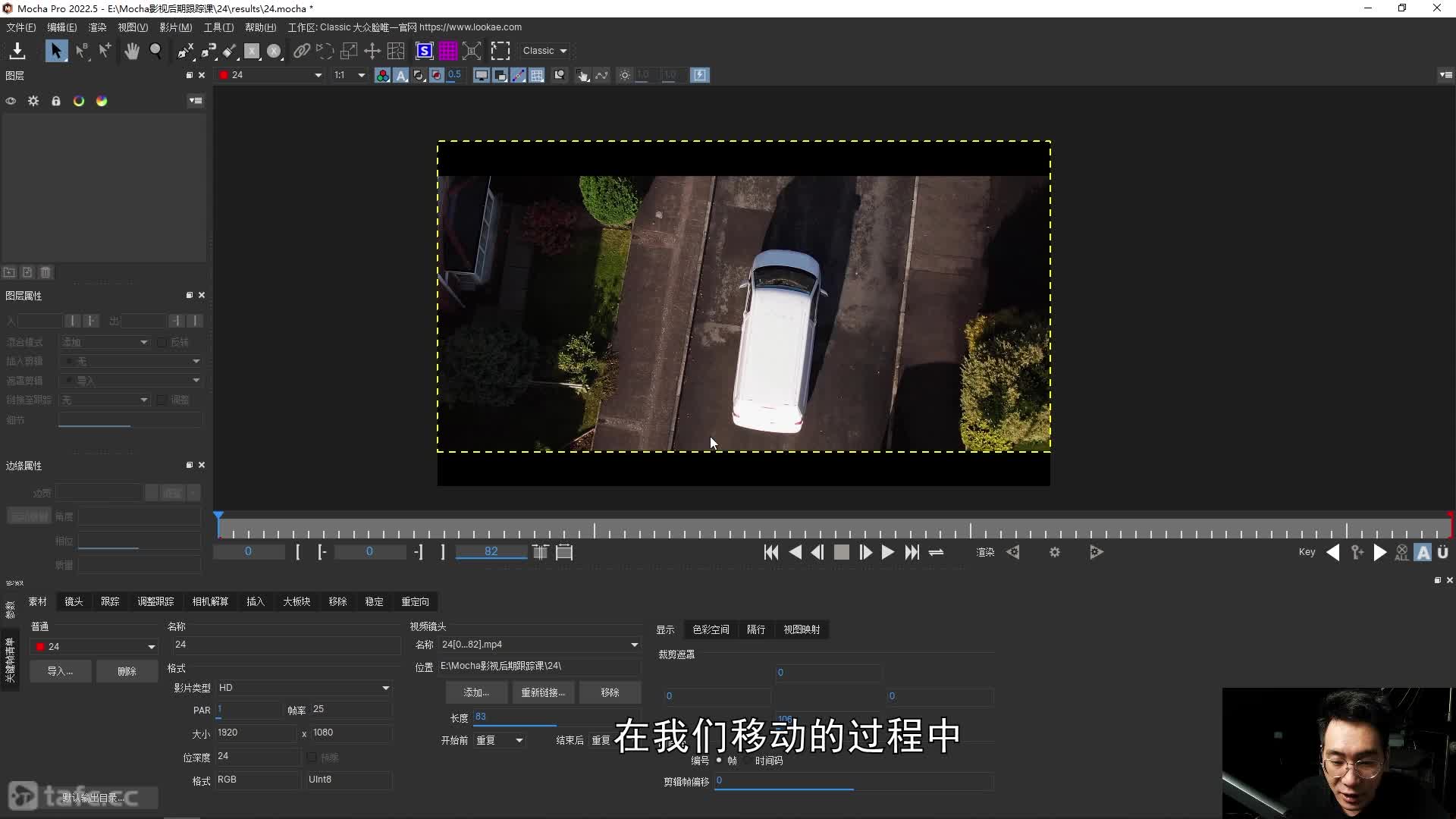
Task: Select the Create Bezier-Spline Layer tool
Action: [209, 51]
